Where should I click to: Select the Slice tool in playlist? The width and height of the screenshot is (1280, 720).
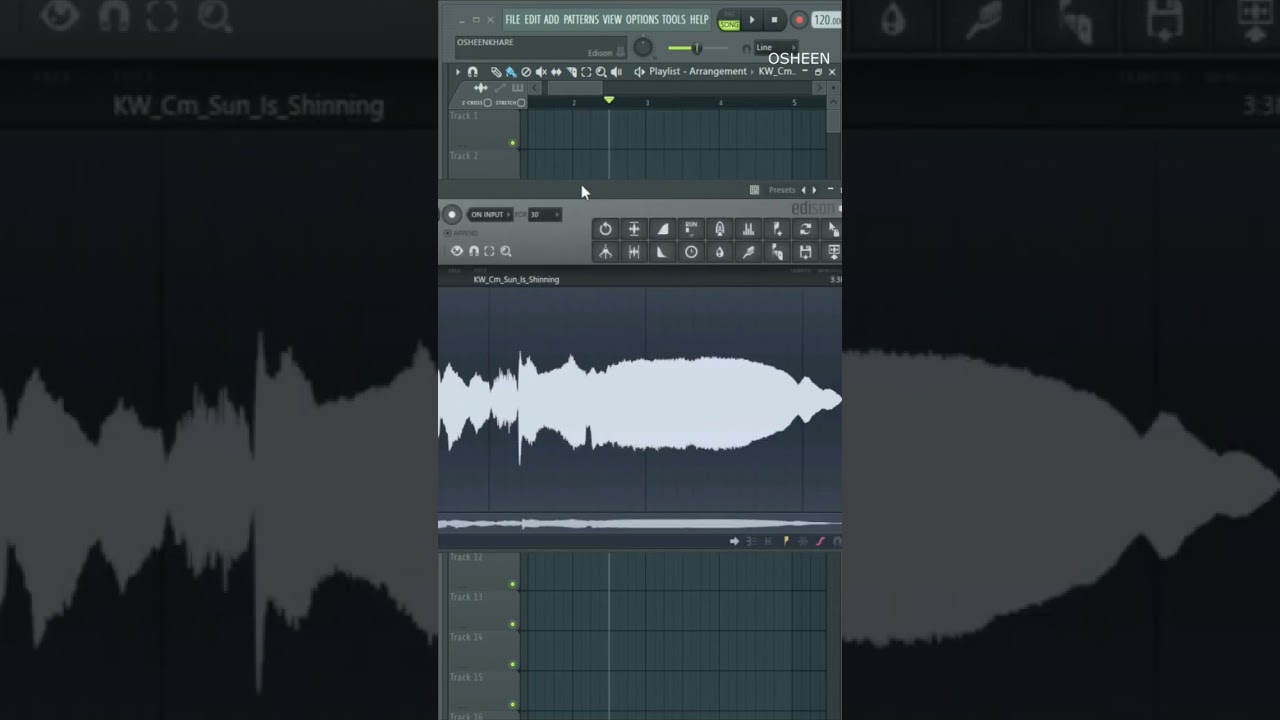[x=571, y=72]
